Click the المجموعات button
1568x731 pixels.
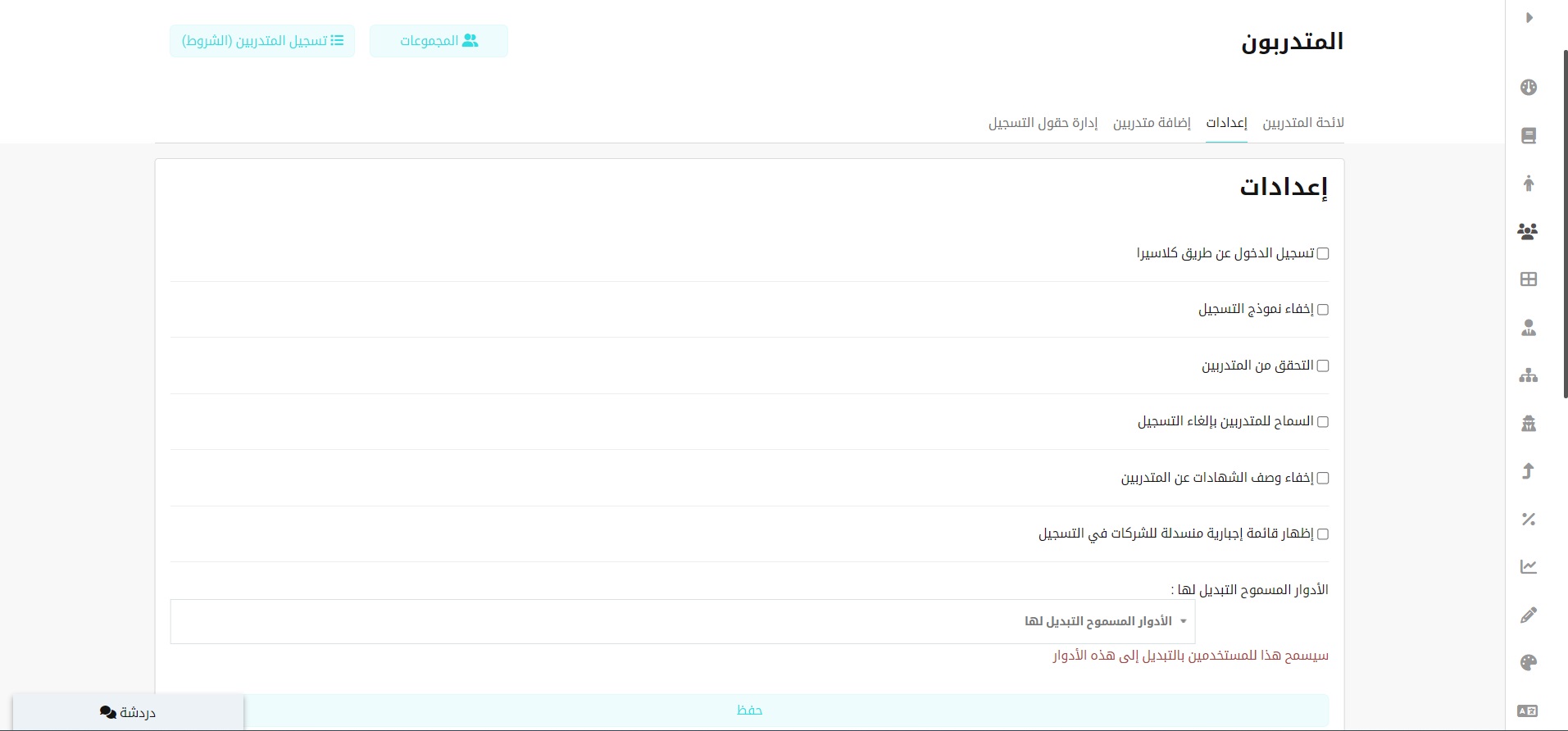tap(439, 41)
